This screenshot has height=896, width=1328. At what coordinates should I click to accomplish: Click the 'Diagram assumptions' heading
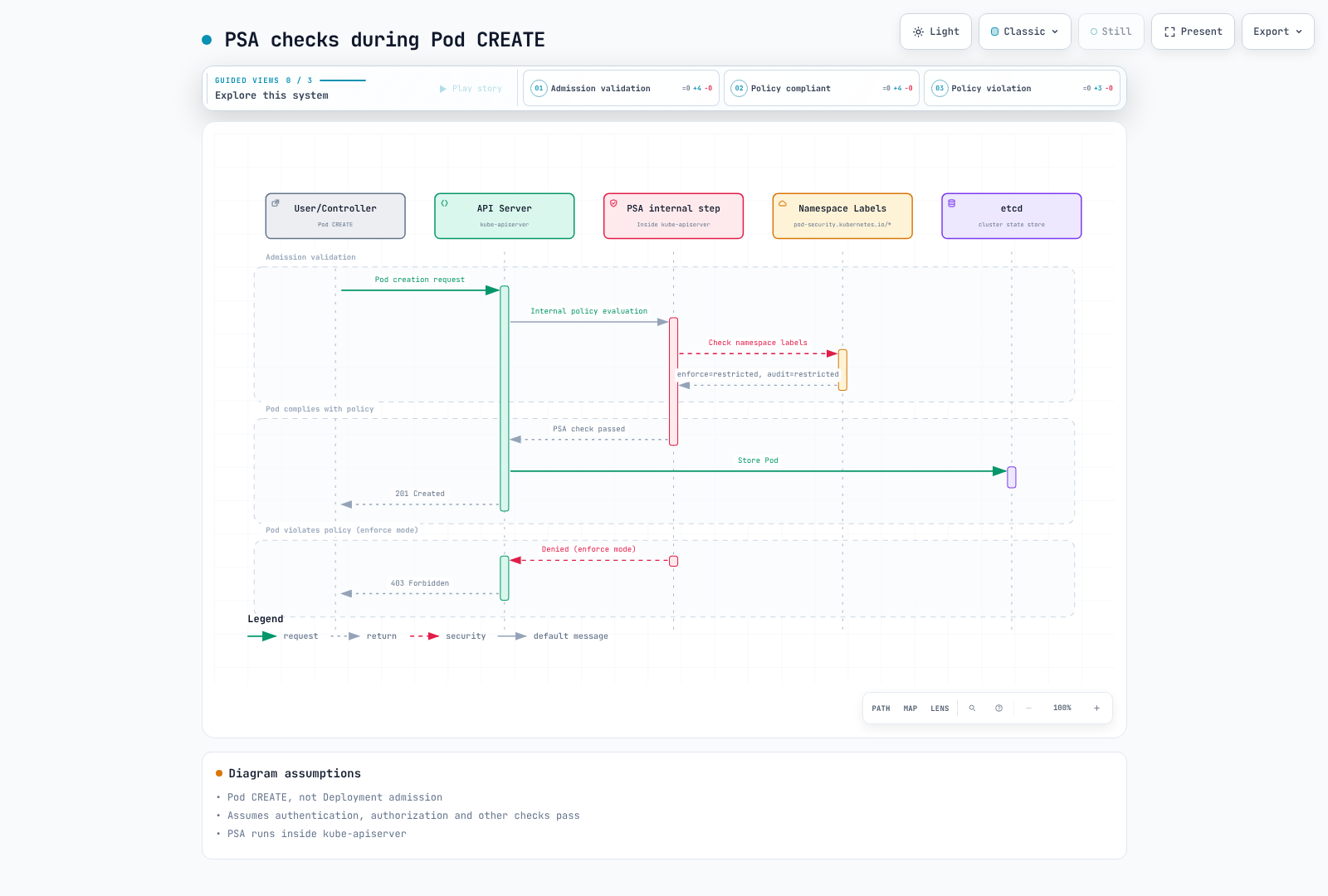click(295, 773)
